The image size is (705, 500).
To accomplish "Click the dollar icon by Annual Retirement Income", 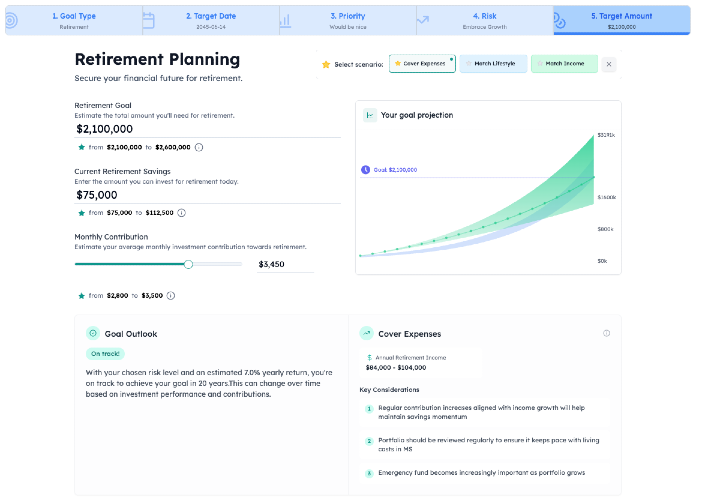I will pyautogui.click(x=370, y=358).
